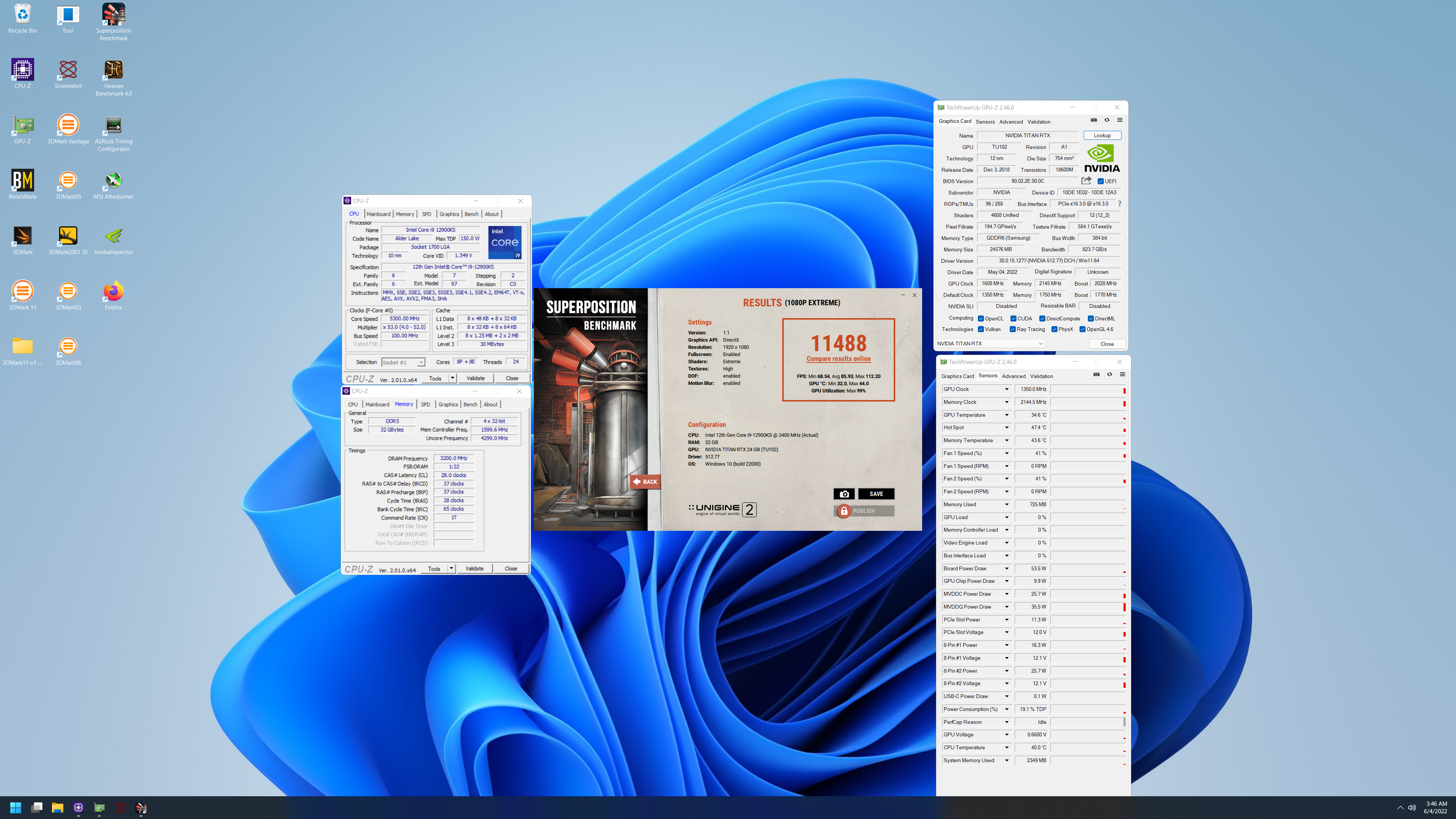1456x819 pixels.
Task: Toggle the UEFI checkbox in GPU-Z
Action: (x=1100, y=182)
